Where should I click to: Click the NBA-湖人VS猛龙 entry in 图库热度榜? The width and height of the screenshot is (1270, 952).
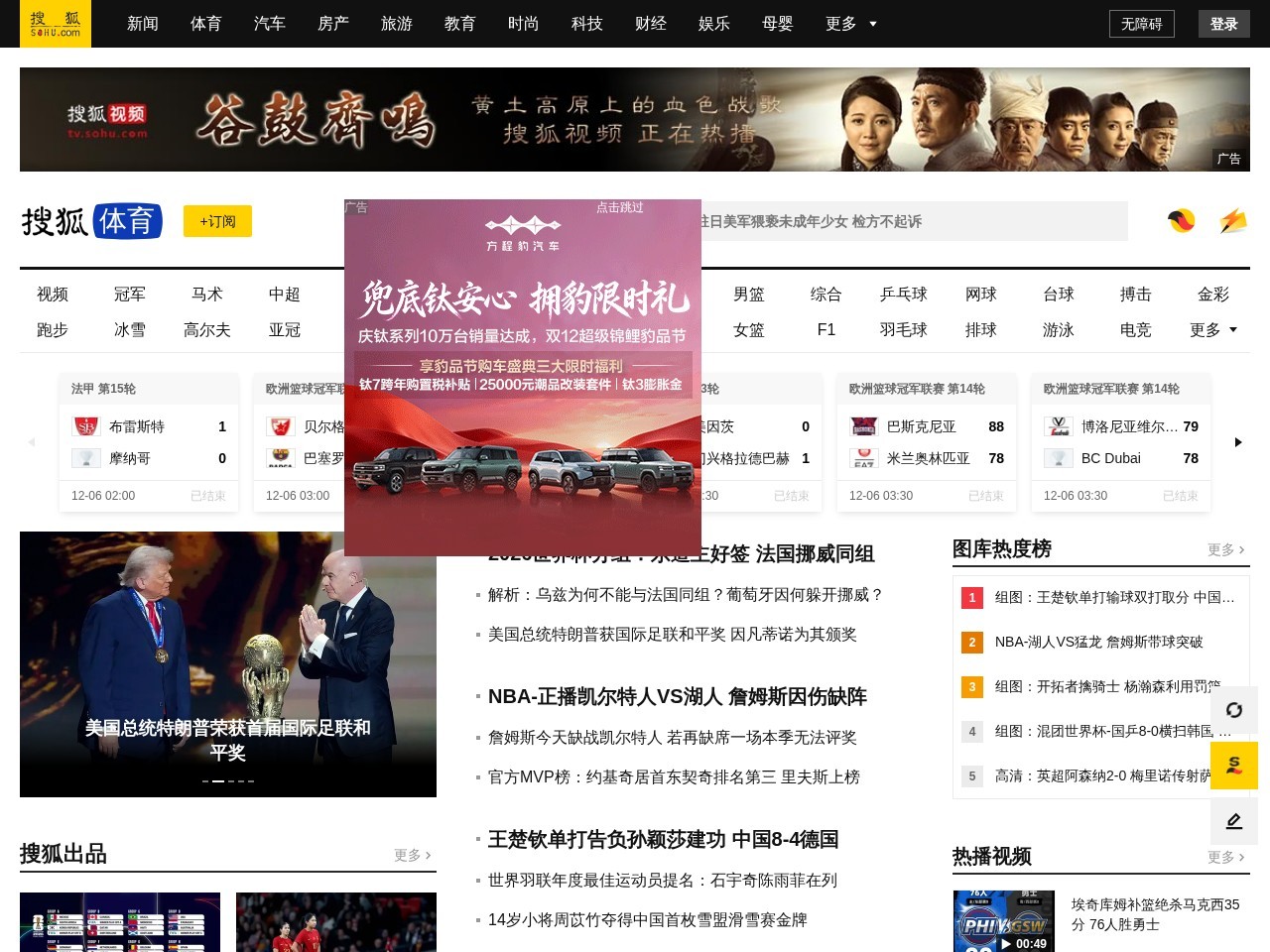pos(1100,642)
